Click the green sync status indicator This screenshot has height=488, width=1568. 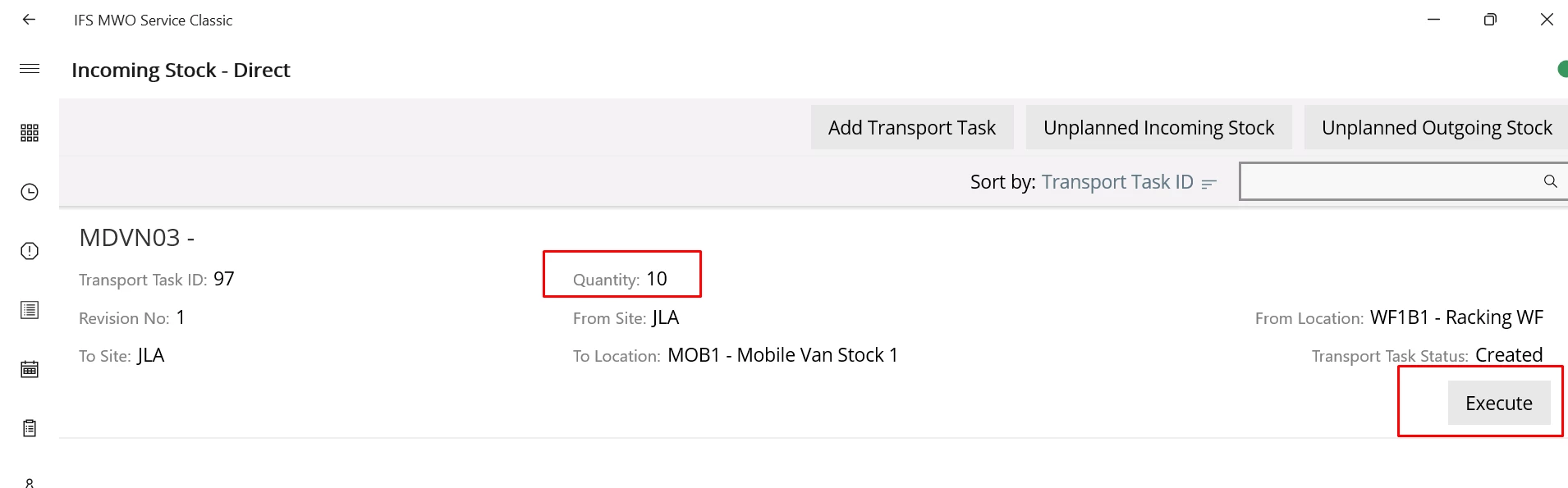pyautogui.click(x=1562, y=70)
